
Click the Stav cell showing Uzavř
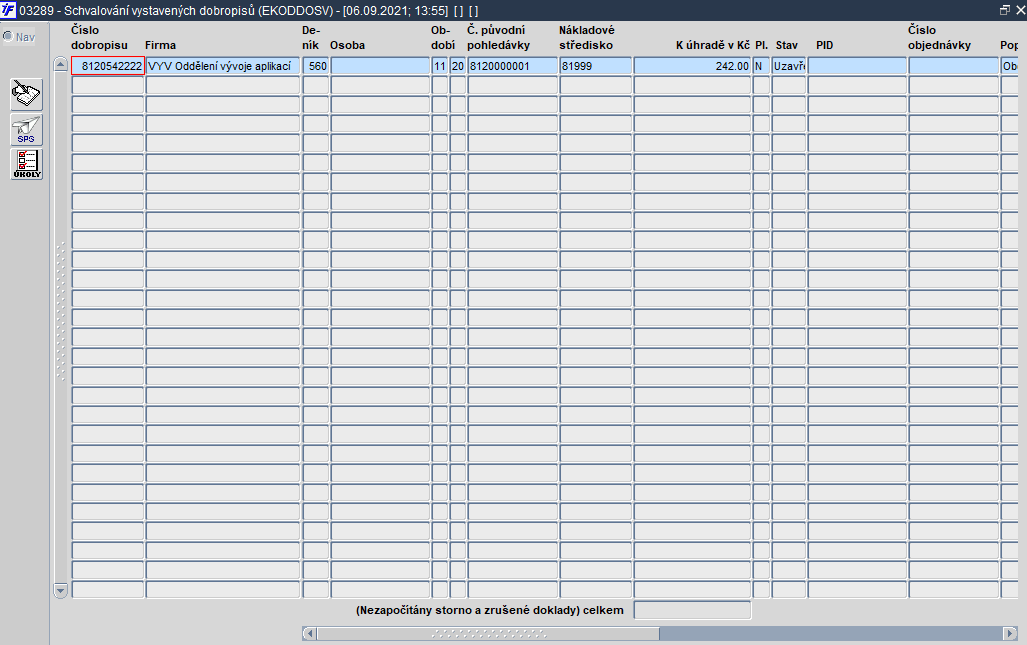click(789, 66)
